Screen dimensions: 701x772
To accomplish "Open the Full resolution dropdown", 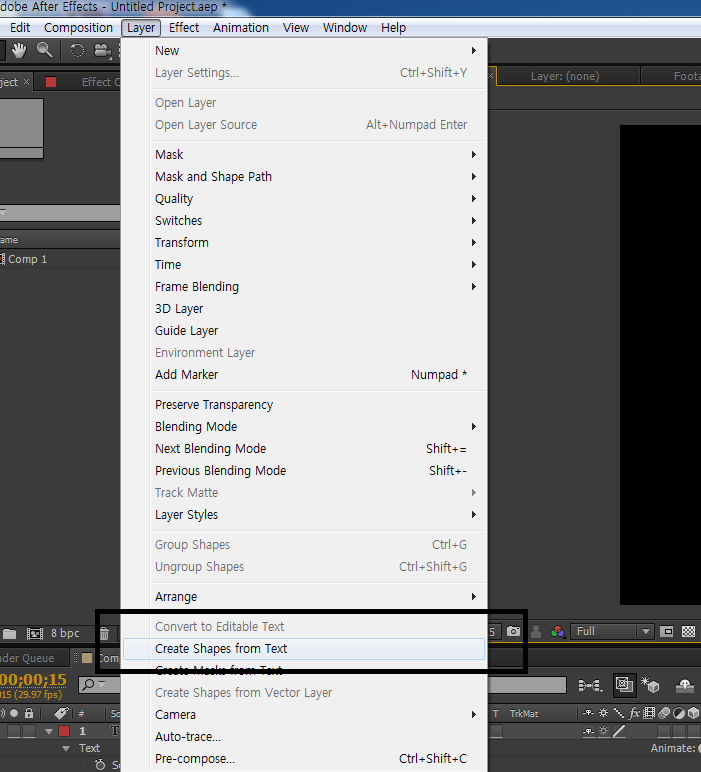I will 611,631.
